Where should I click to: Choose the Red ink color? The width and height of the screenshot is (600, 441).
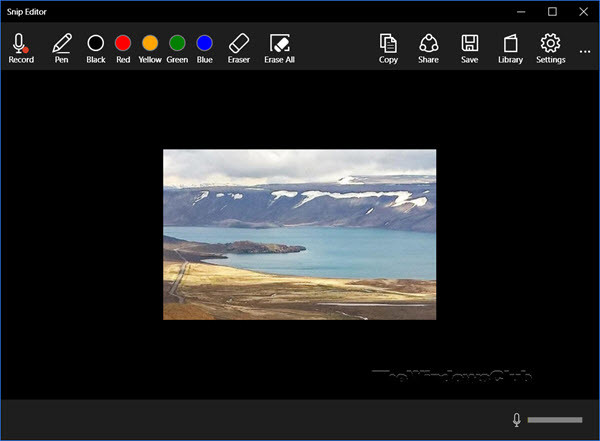[123, 48]
